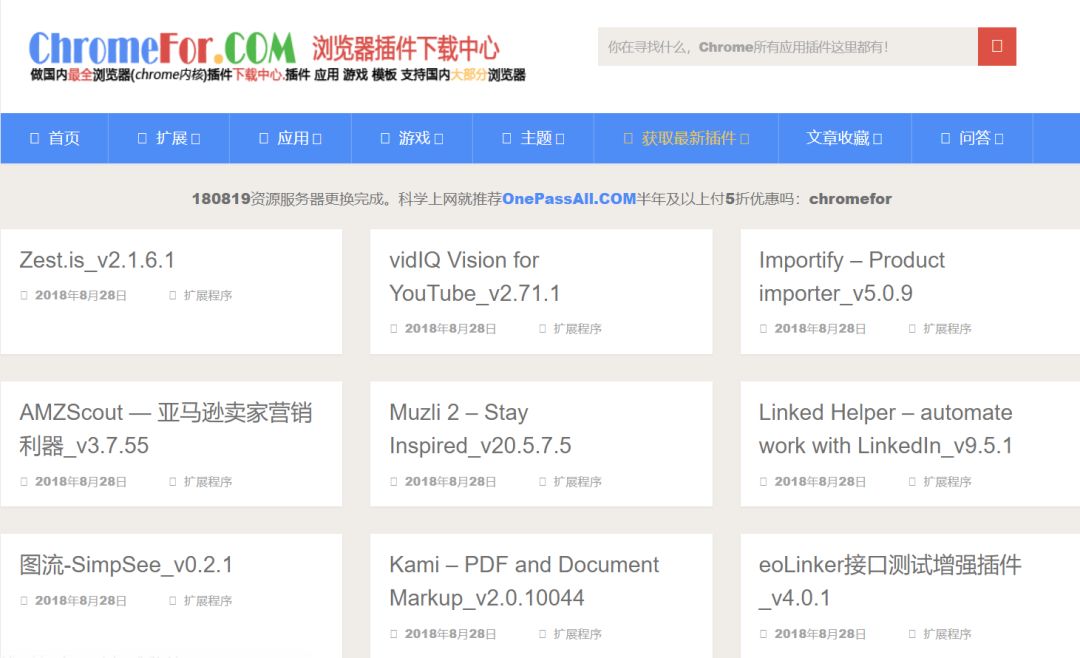Open the 获取最新插件 menu item
Viewport: 1080px width, 658px height.
pos(686,138)
